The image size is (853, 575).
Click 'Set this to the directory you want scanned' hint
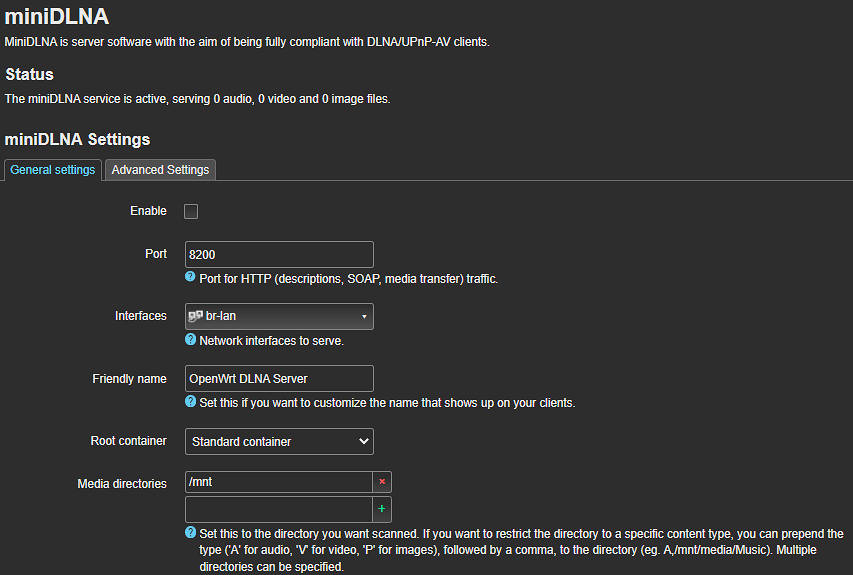[521, 550]
